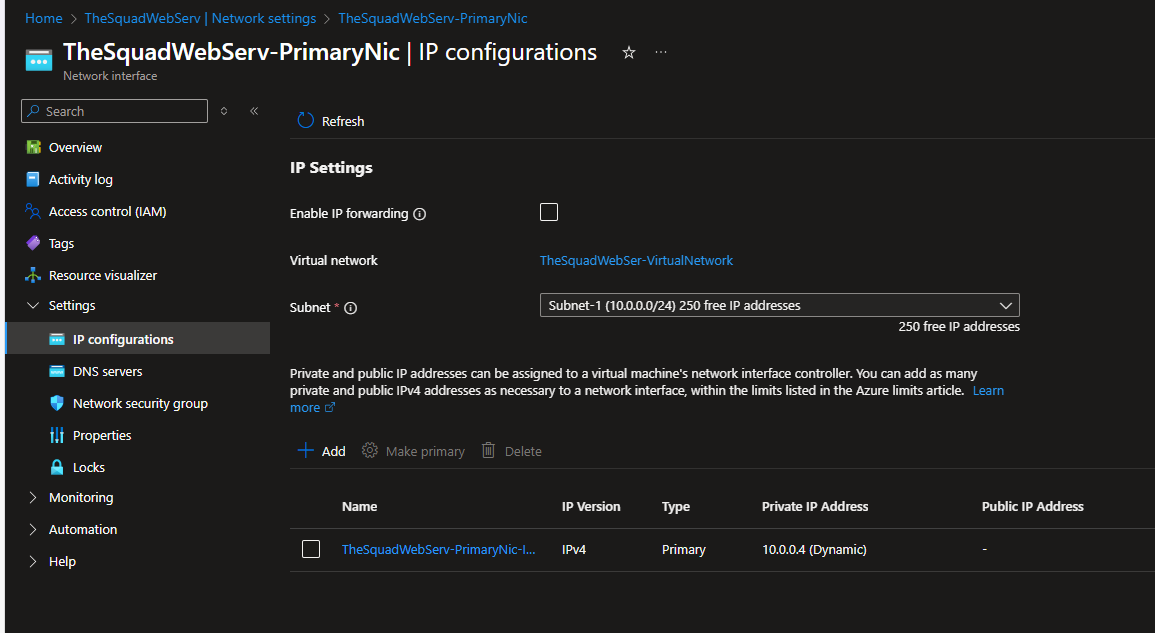This screenshot has width=1155, height=633.
Task: Click the trash icon for Delete
Action: click(488, 450)
